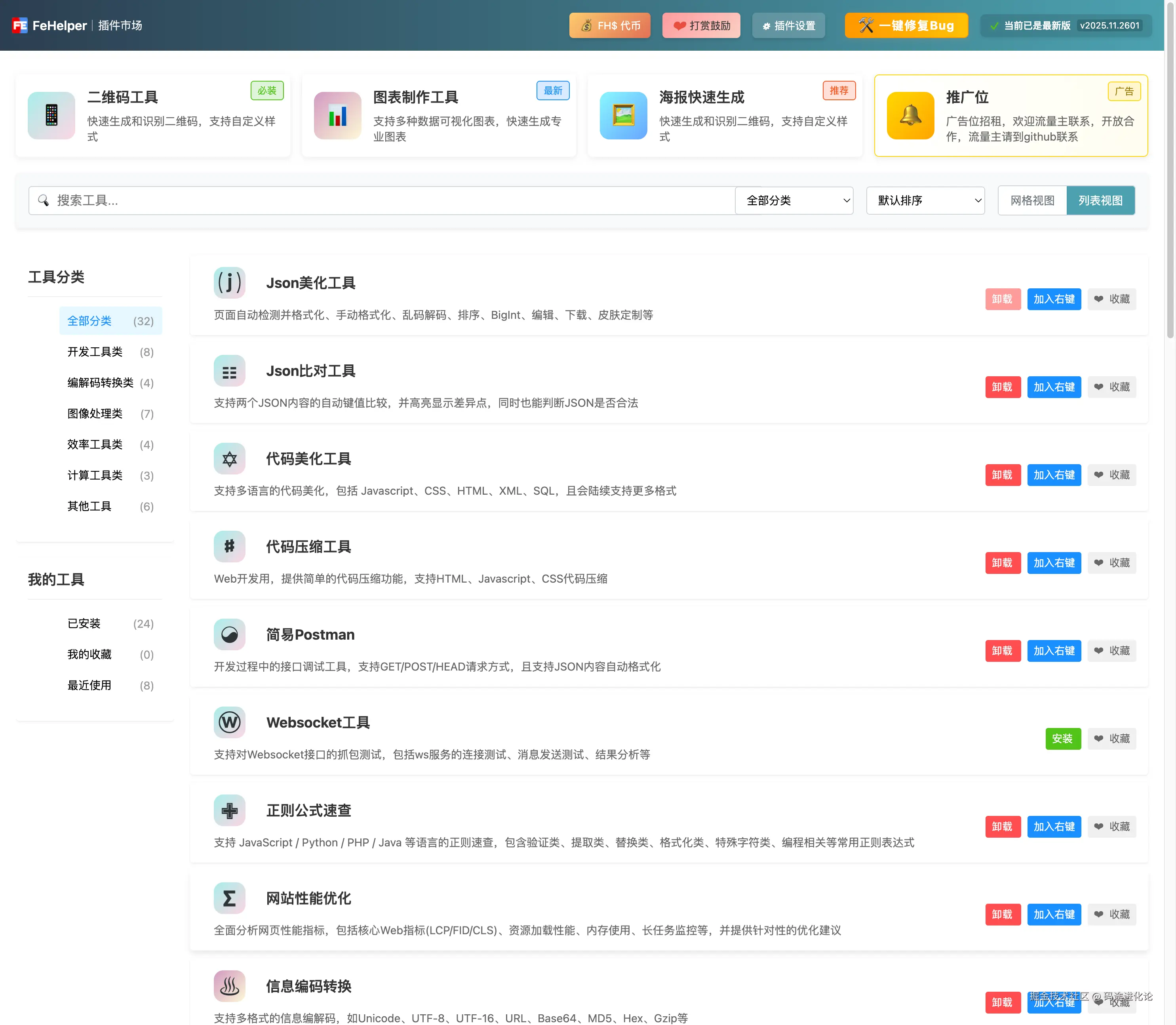Click the 网站性能优化 sigma icon
1176x1025 pixels.
[229, 898]
